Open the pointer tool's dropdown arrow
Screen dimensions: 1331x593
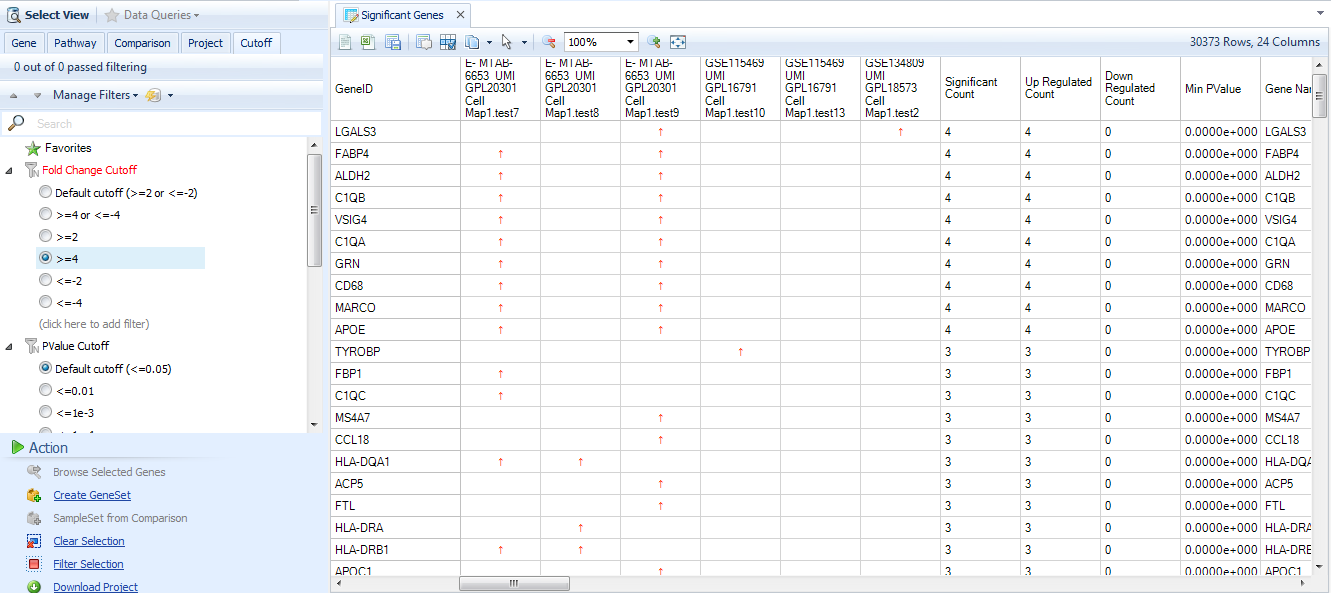tap(524, 43)
